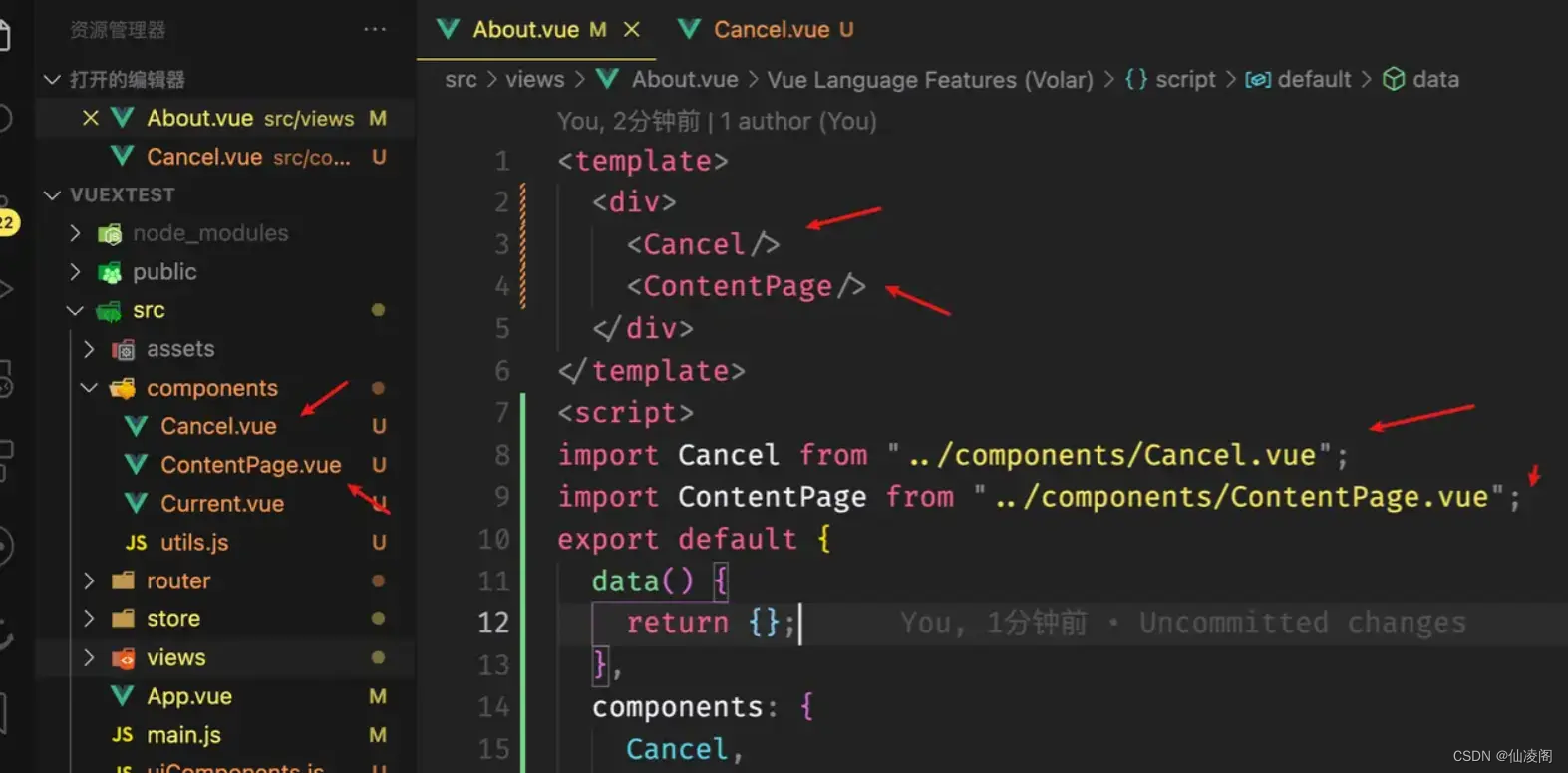Click the router folder icon
This screenshot has width=1568, height=773.
coord(123,580)
